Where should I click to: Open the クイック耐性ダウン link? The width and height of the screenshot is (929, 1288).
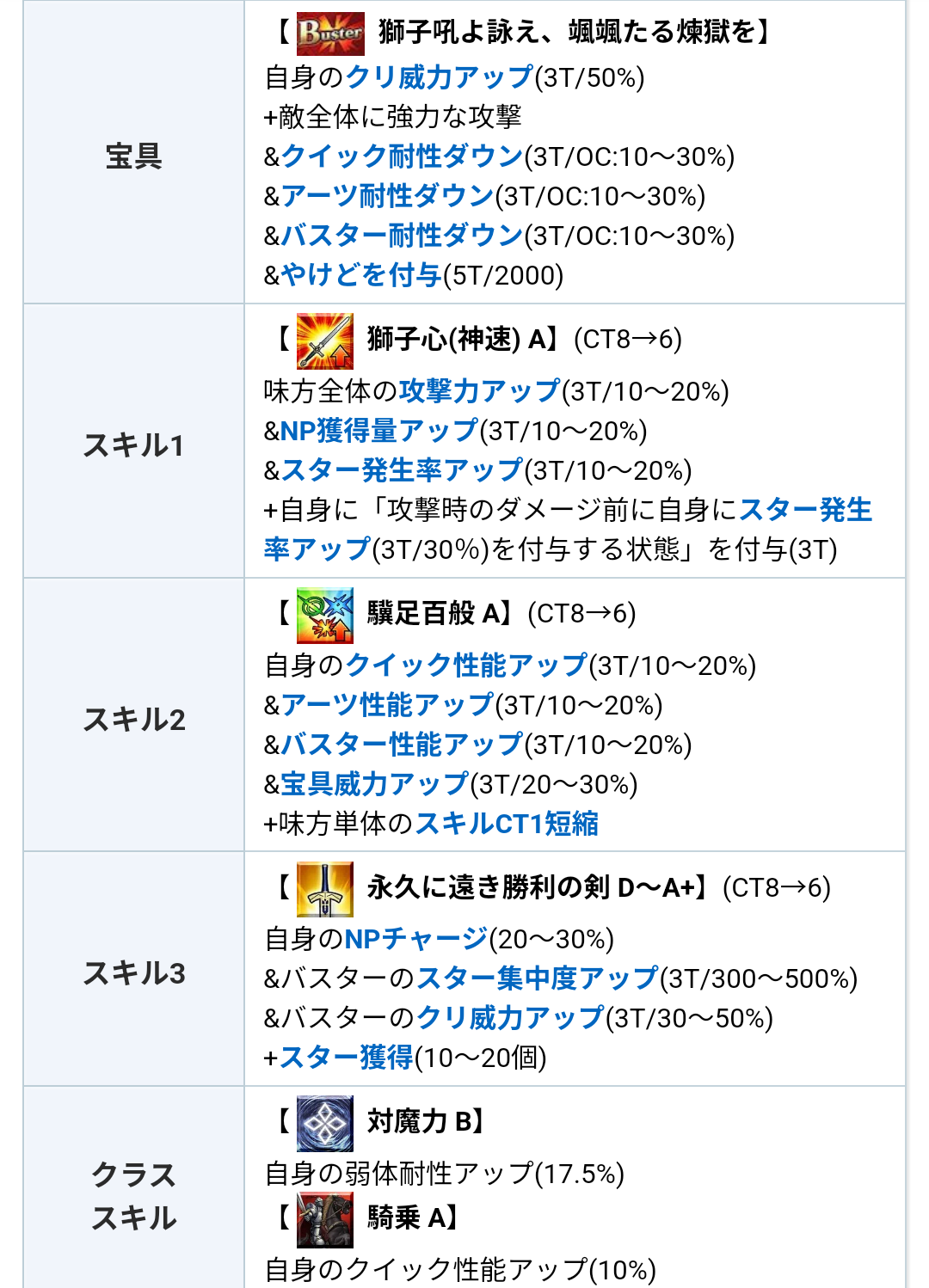point(402,156)
